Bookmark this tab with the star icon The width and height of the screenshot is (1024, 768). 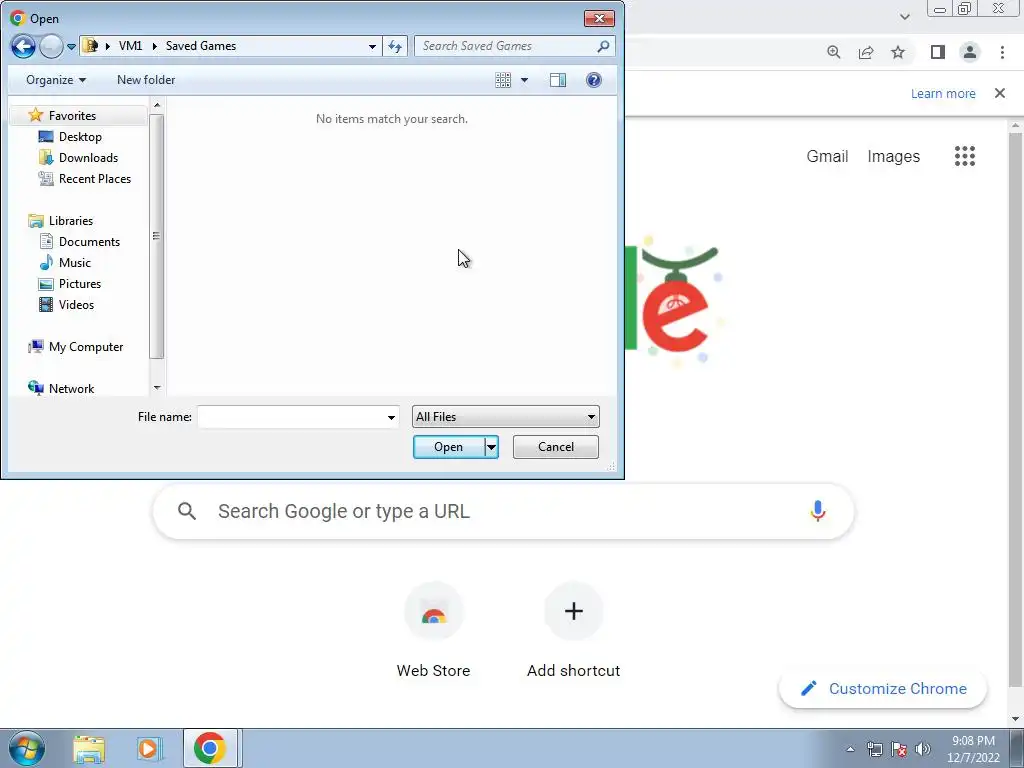898,52
